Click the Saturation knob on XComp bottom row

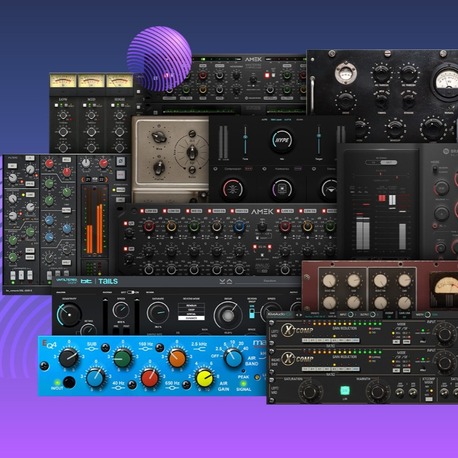pyautogui.click(x=309, y=392)
